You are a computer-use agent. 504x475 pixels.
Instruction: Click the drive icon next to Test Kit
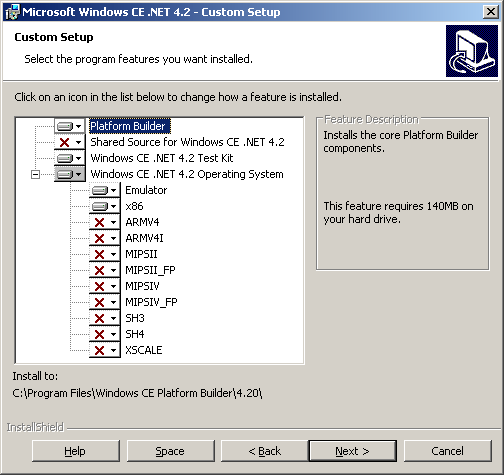point(65,158)
